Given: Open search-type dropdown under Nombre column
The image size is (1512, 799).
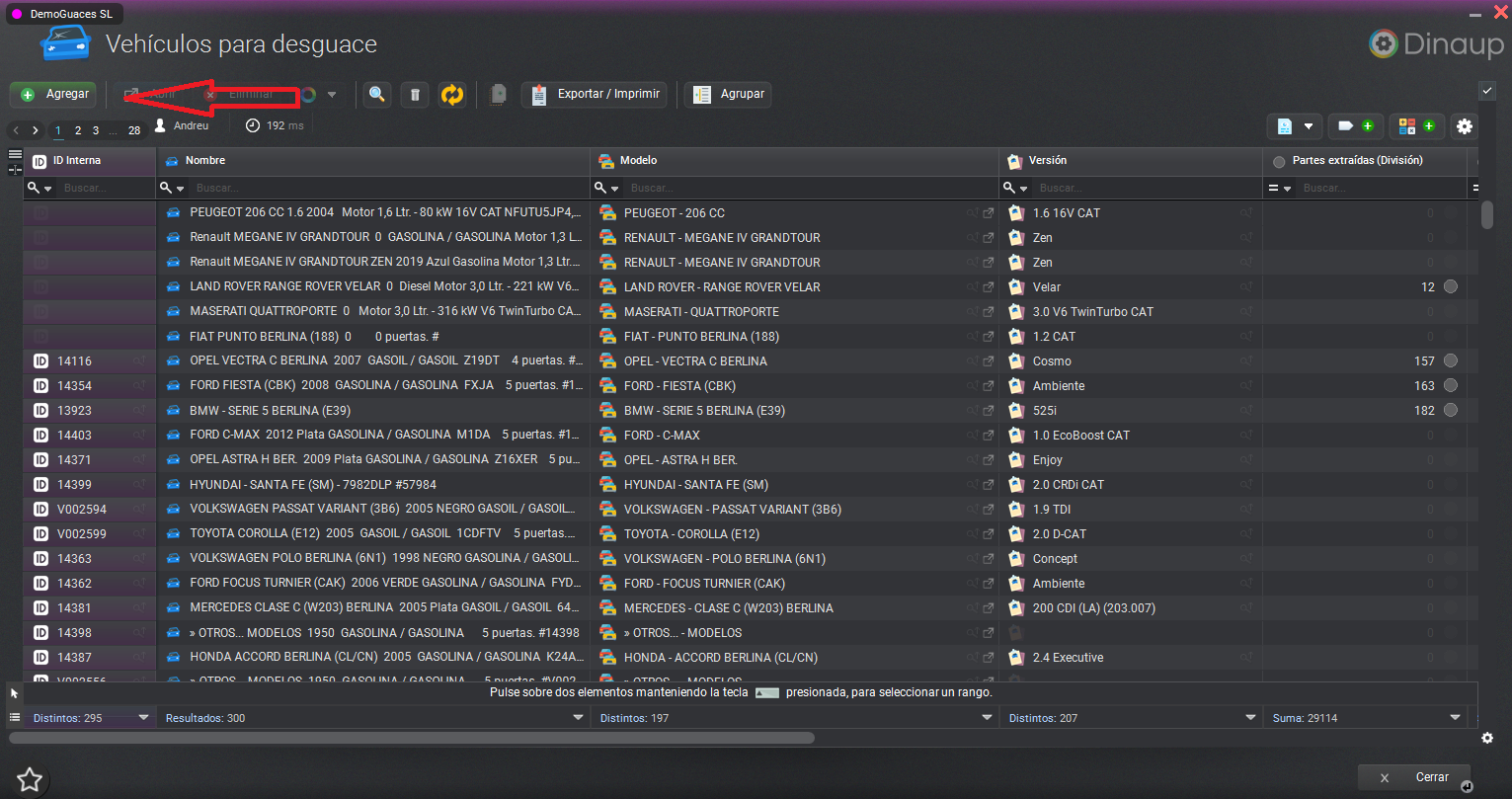Looking at the screenshot, I should click(174, 188).
